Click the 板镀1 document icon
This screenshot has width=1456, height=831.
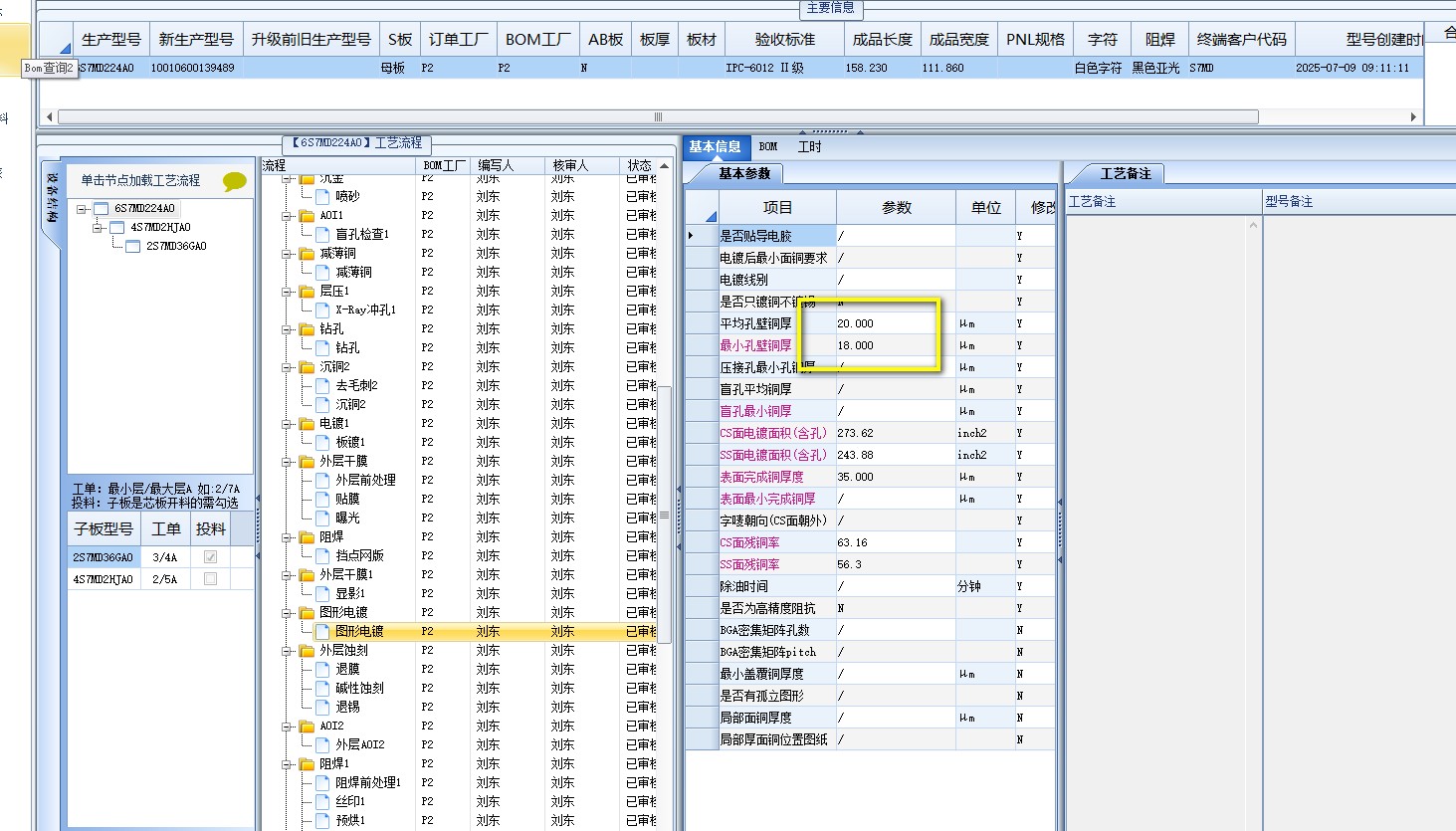(323, 443)
